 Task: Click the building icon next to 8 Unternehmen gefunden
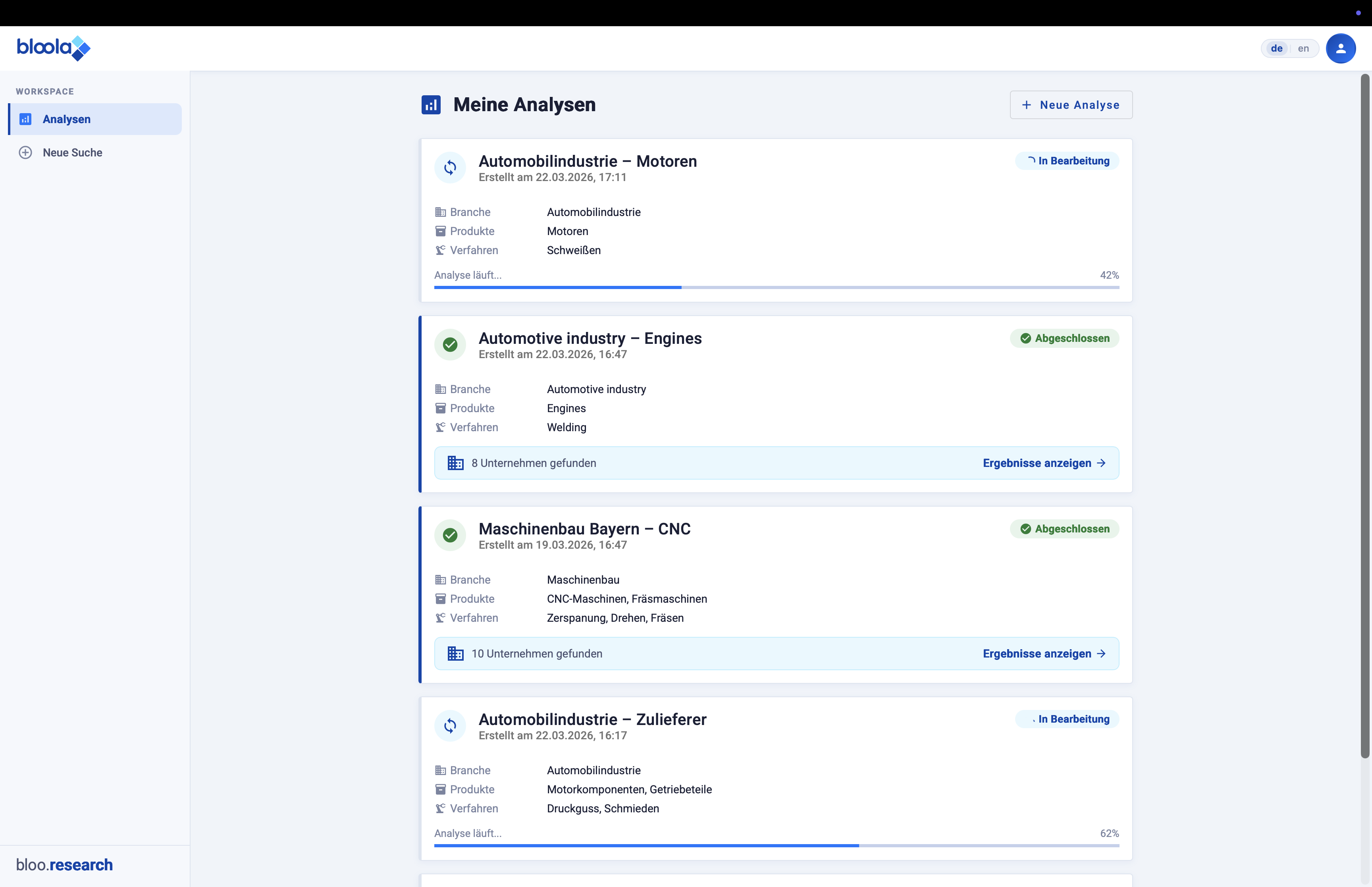click(x=455, y=463)
